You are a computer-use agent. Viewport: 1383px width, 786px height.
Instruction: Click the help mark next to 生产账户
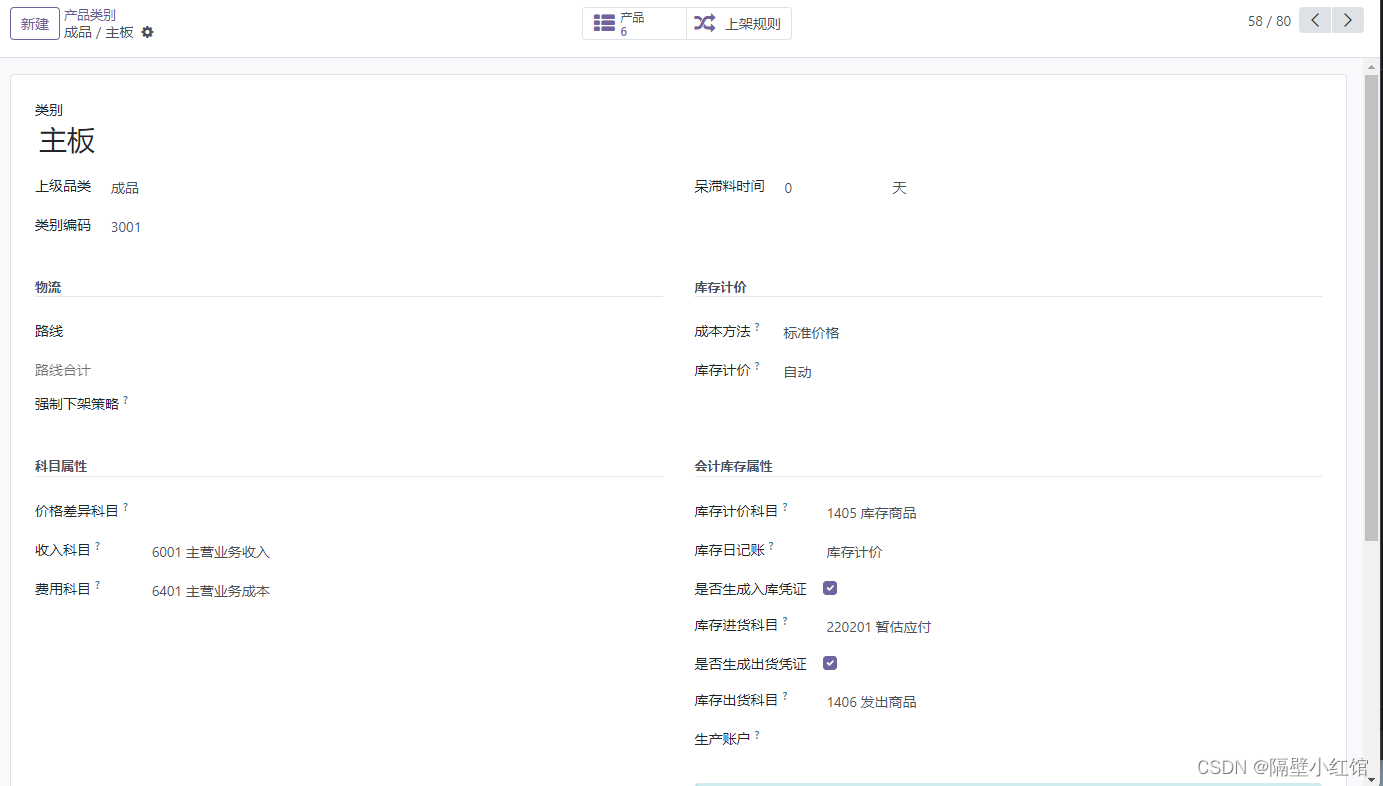(757, 735)
